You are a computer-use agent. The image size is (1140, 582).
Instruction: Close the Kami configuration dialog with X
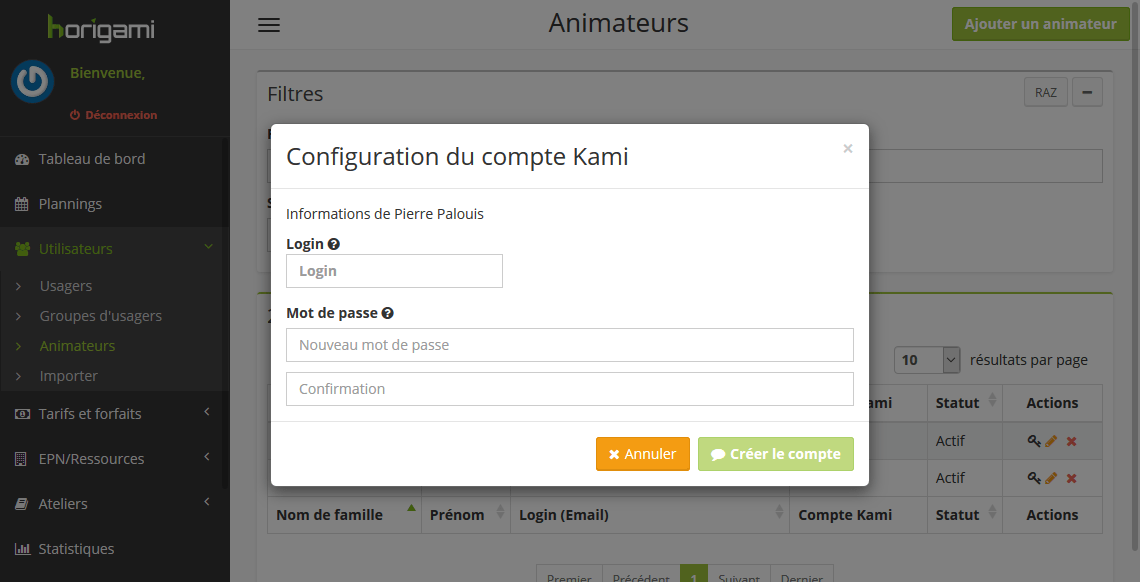click(848, 149)
